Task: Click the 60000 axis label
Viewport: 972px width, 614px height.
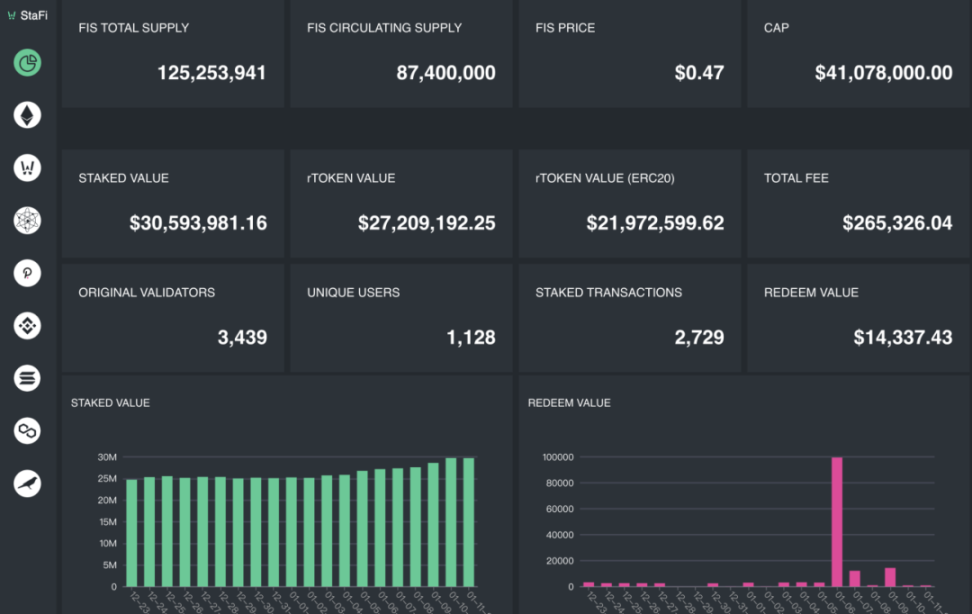Action: click(x=560, y=509)
